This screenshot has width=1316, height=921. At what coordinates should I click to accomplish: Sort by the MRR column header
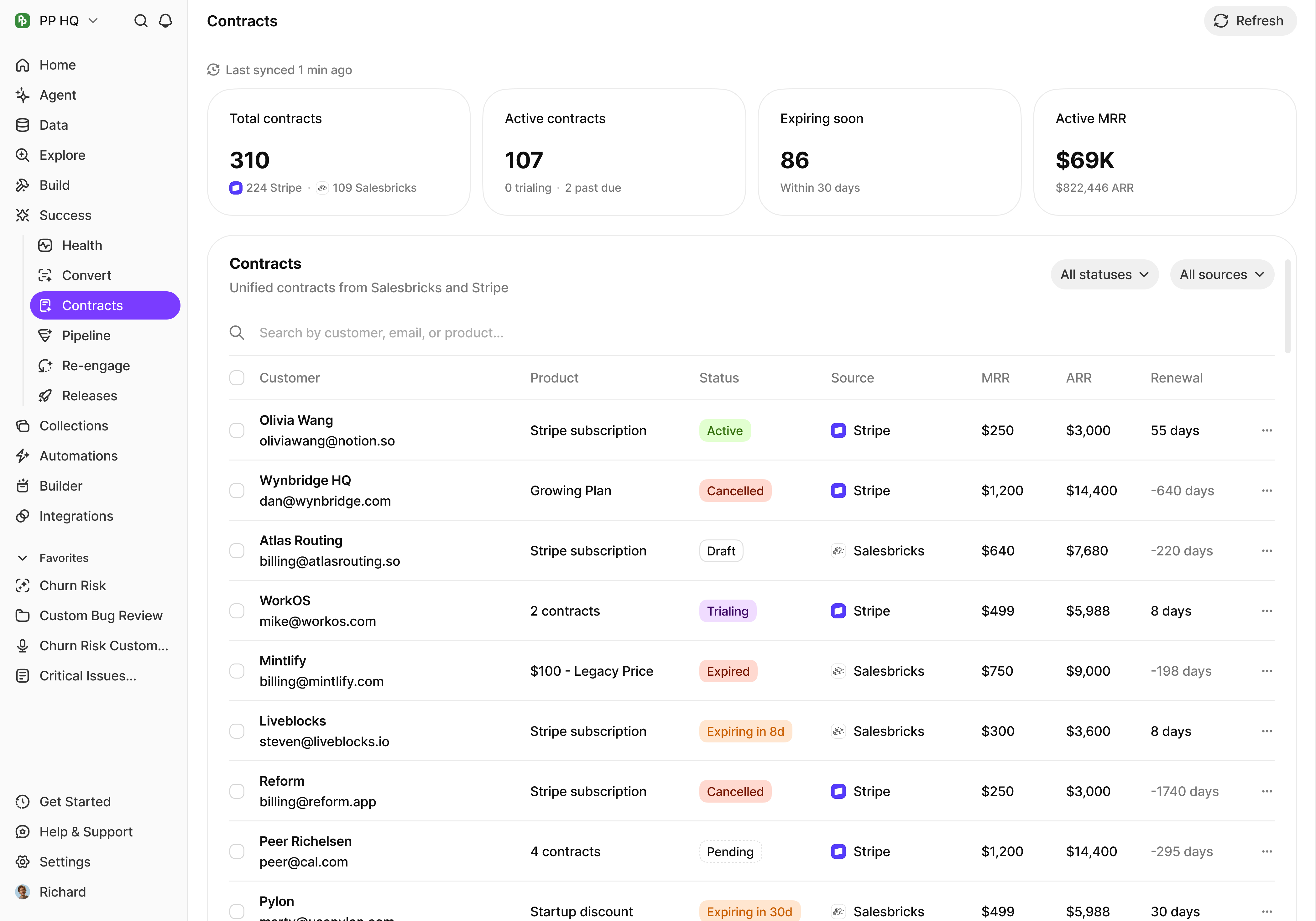click(995, 378)
